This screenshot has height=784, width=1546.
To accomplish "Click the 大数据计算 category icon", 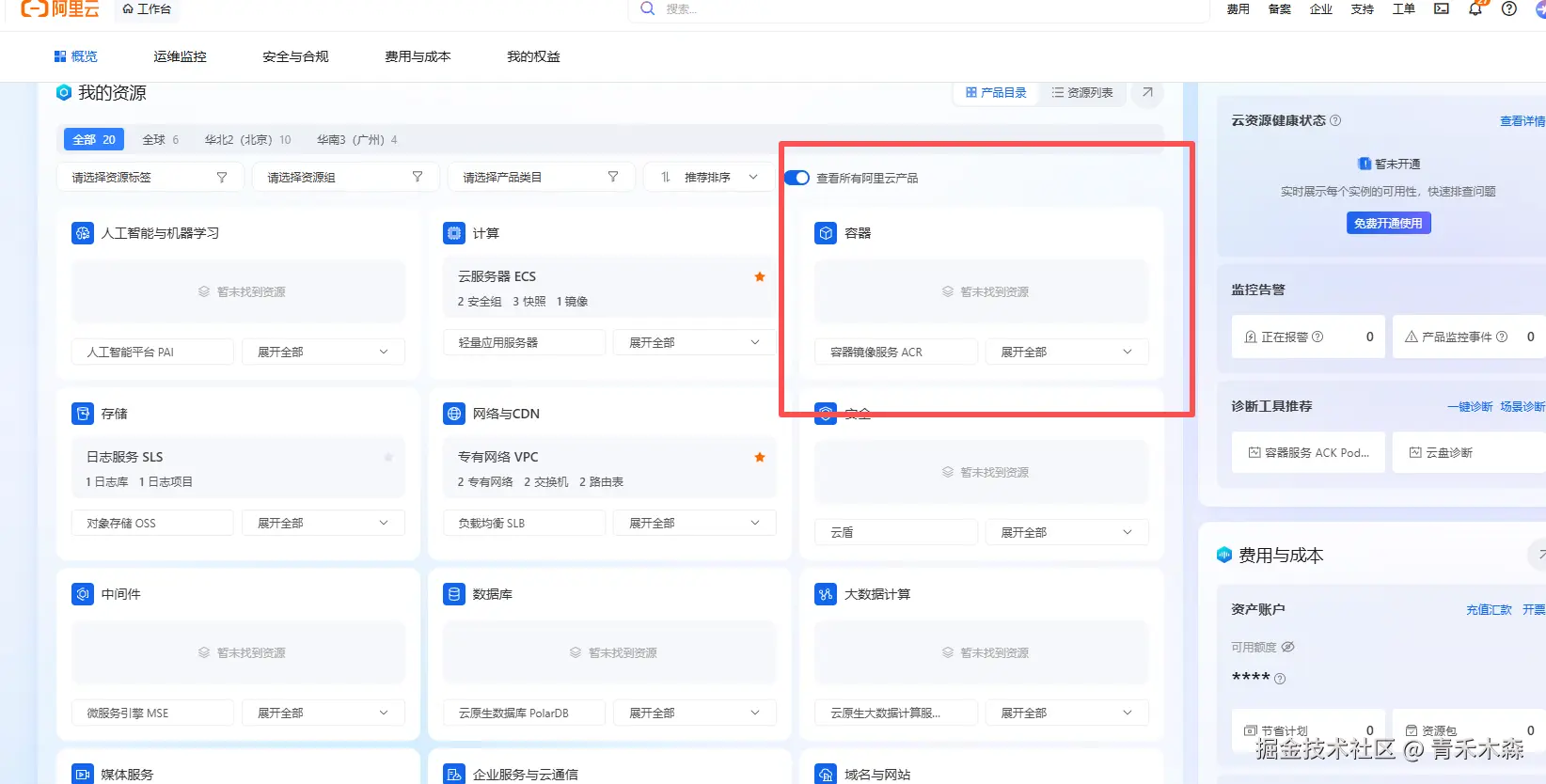I will 826,594.
